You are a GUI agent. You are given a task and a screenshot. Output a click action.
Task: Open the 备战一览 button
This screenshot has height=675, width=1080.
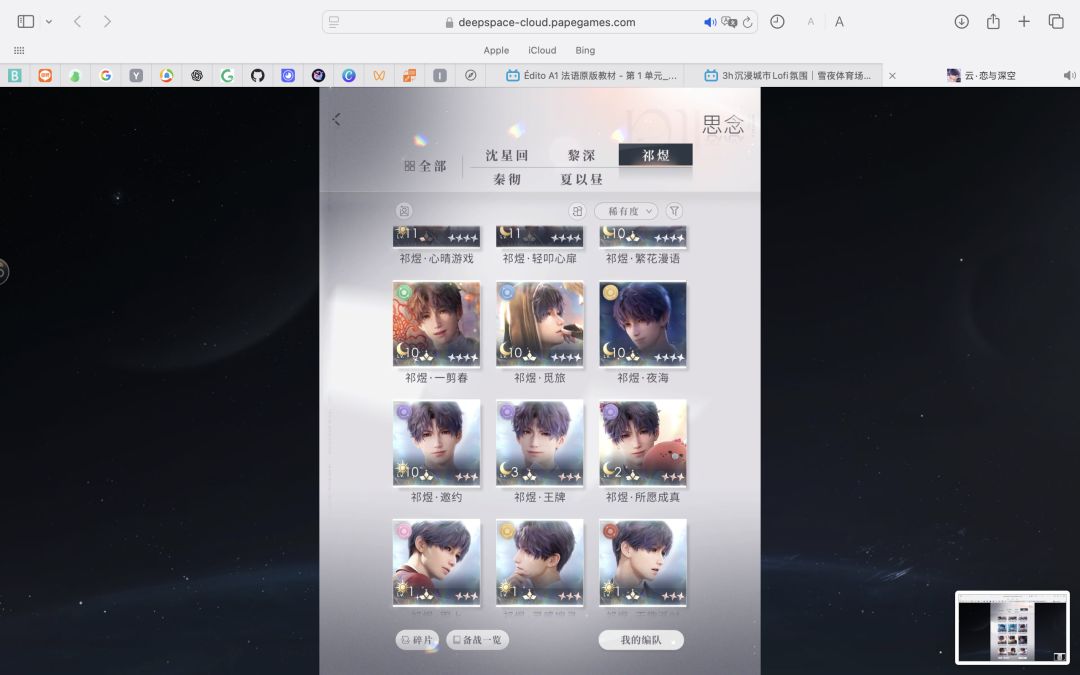pos(478,640)
